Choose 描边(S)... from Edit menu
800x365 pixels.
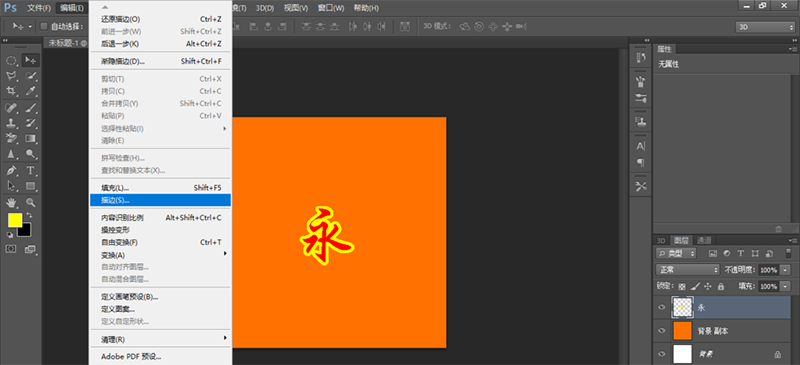160,200
